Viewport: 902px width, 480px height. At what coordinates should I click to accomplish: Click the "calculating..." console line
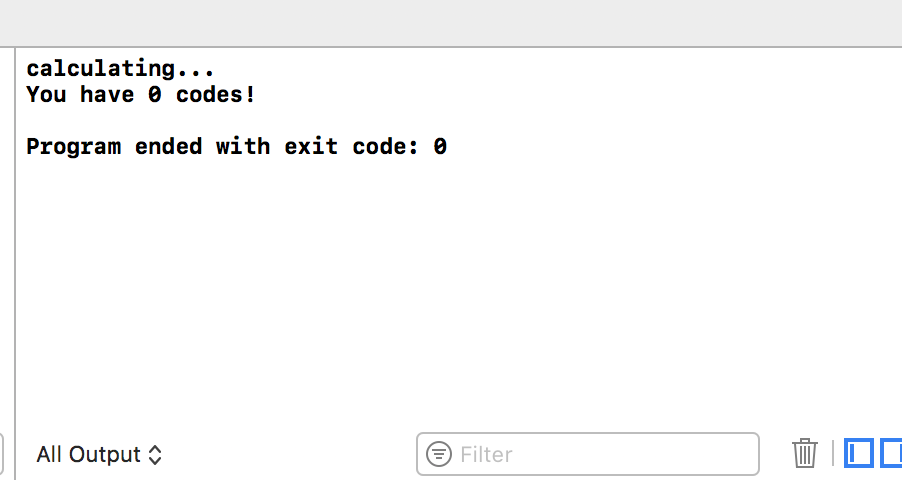[x=120, y=69]
